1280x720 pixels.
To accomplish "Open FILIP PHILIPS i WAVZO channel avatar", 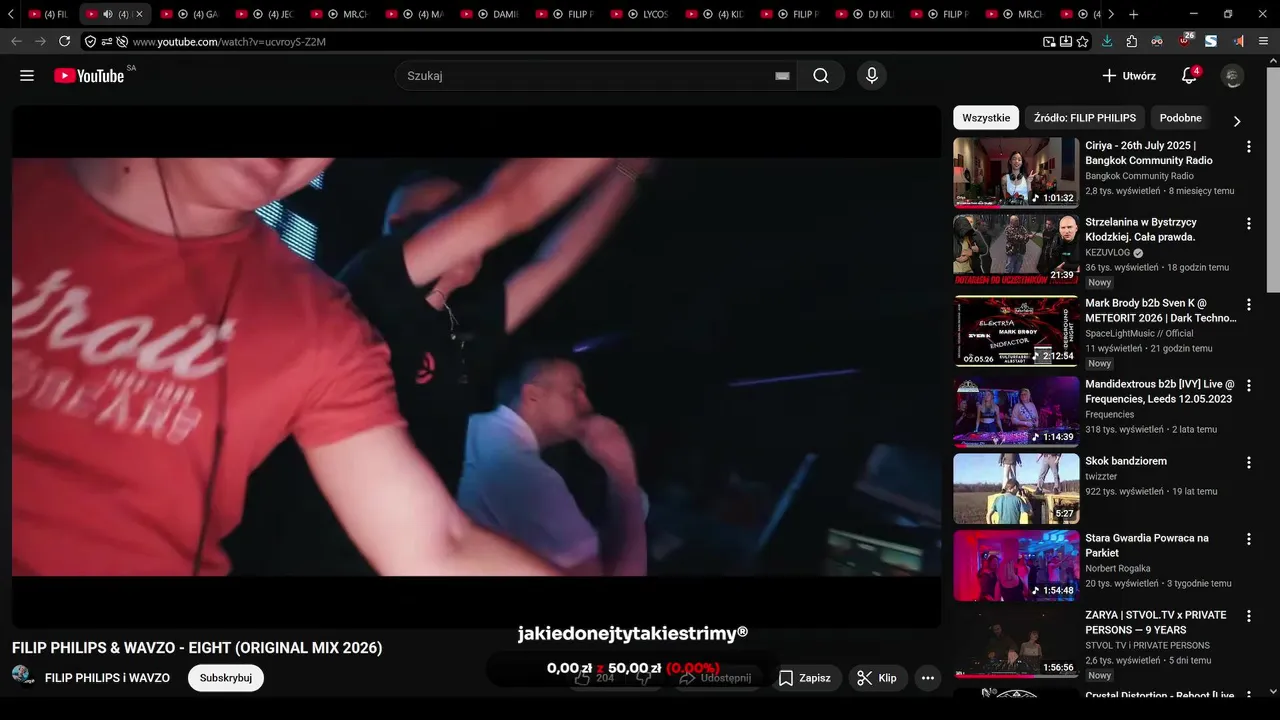I will (x=24, y=675).
